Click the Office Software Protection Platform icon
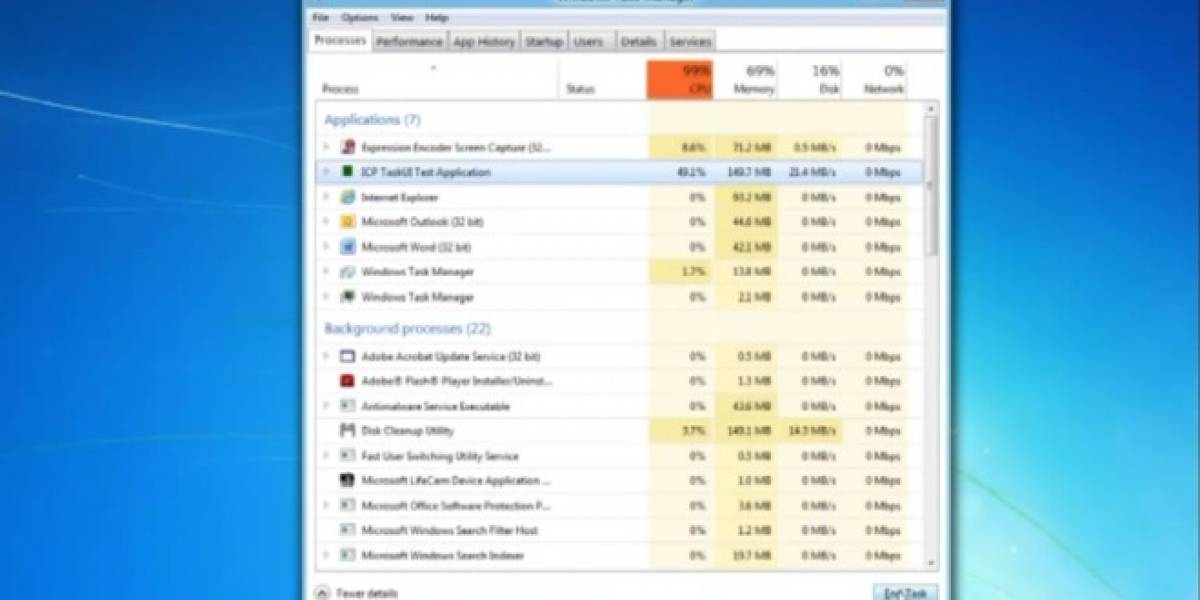1200x600 pixels. [348, 506]
